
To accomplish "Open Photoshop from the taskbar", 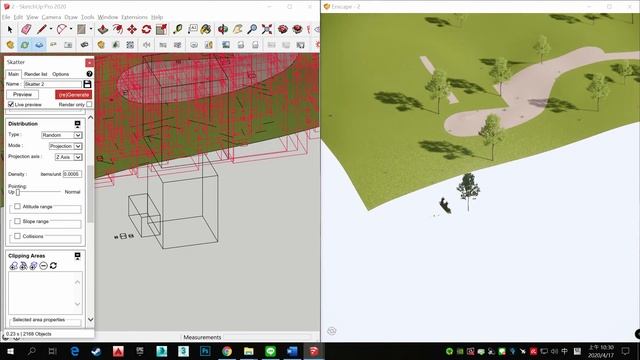I will [205, 351].
